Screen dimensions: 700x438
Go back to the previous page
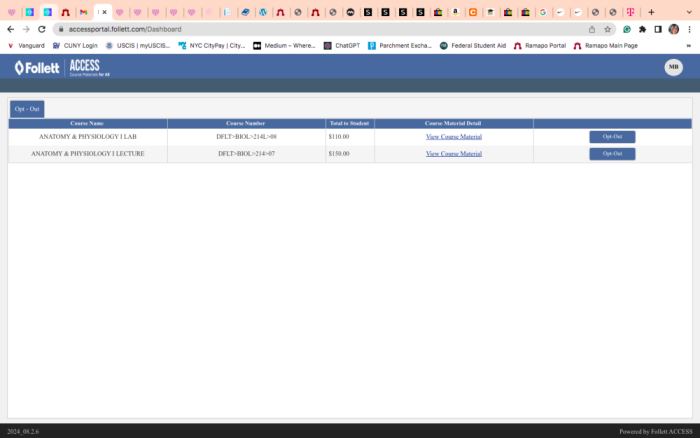pos(11,29)
